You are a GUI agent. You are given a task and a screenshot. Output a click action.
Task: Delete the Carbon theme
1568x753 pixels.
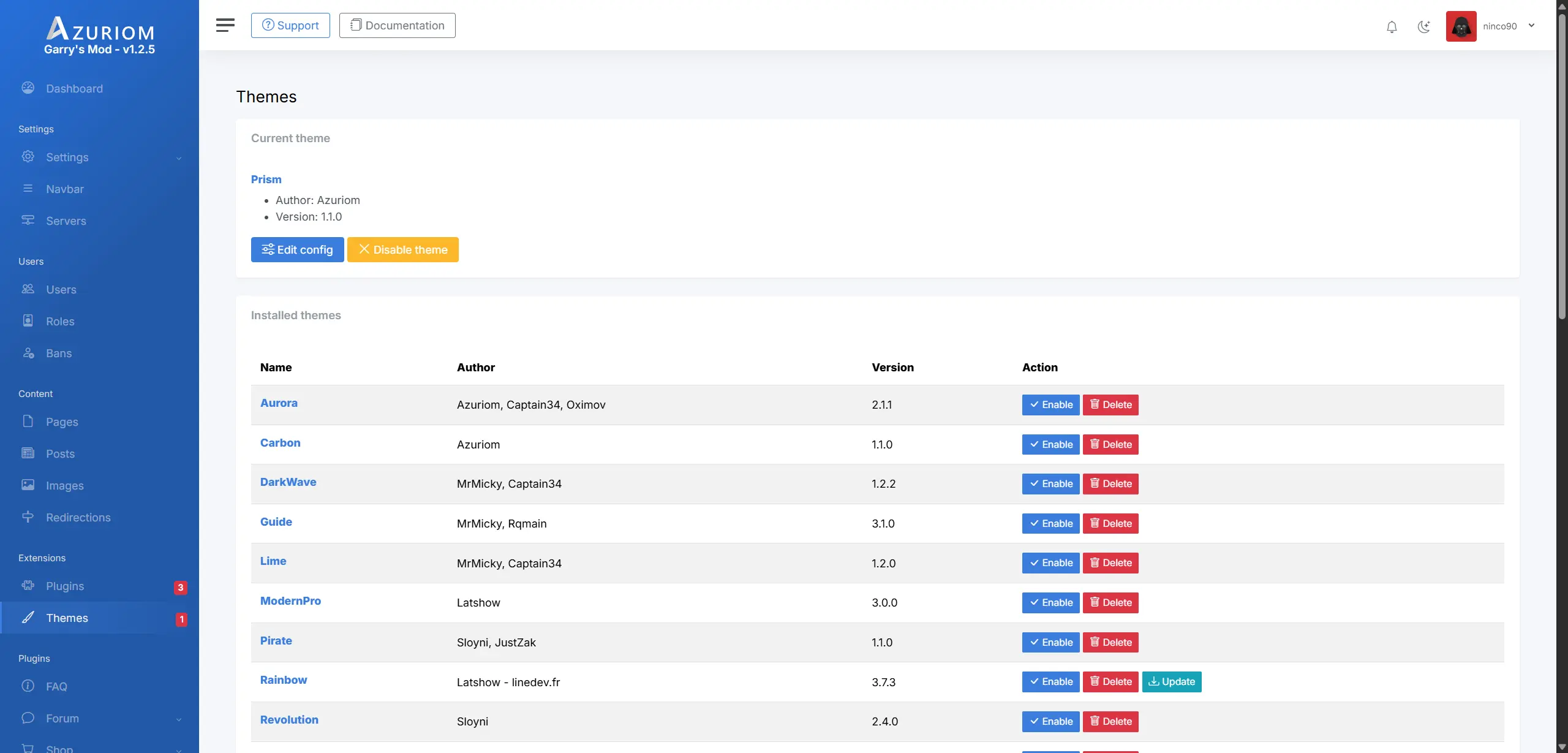point(1110,444)
